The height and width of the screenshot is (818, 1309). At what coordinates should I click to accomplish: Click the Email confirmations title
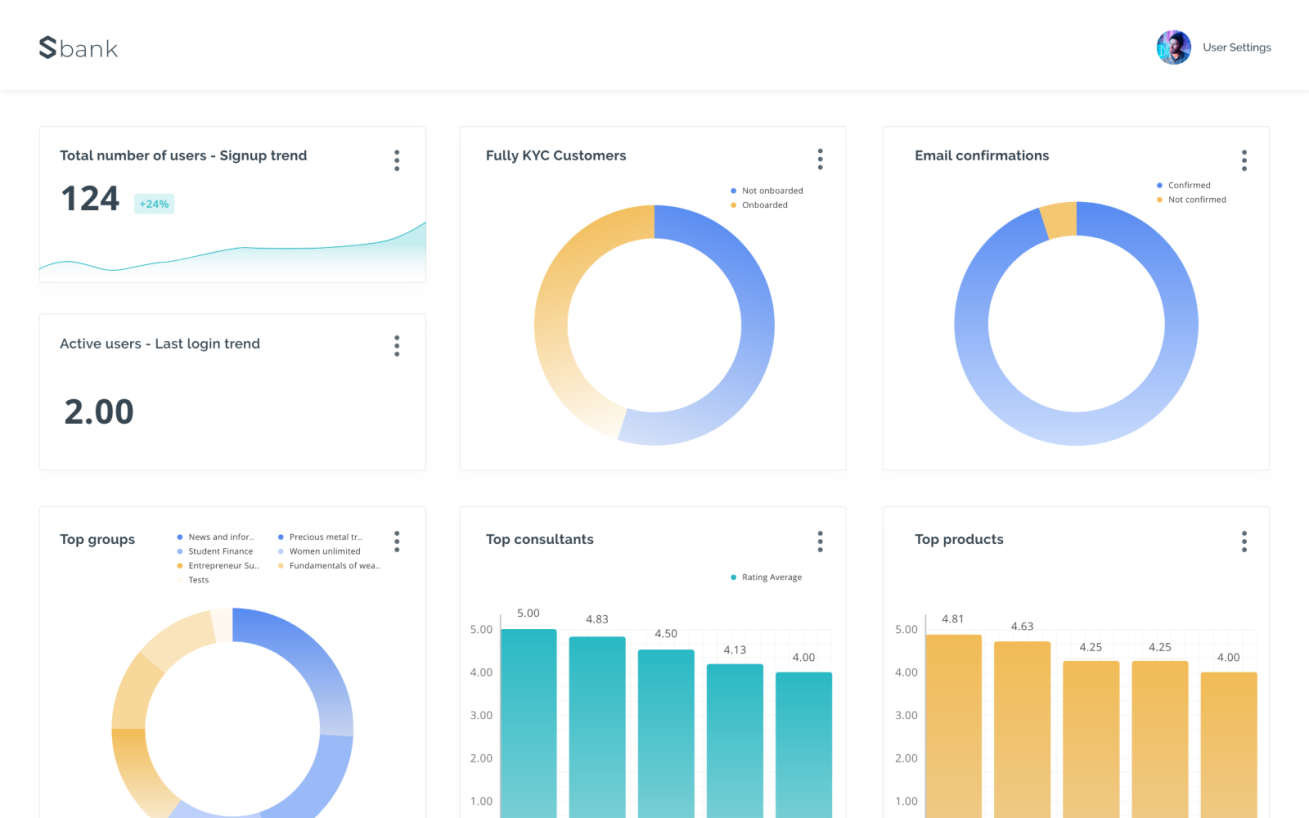pos(982,155)
